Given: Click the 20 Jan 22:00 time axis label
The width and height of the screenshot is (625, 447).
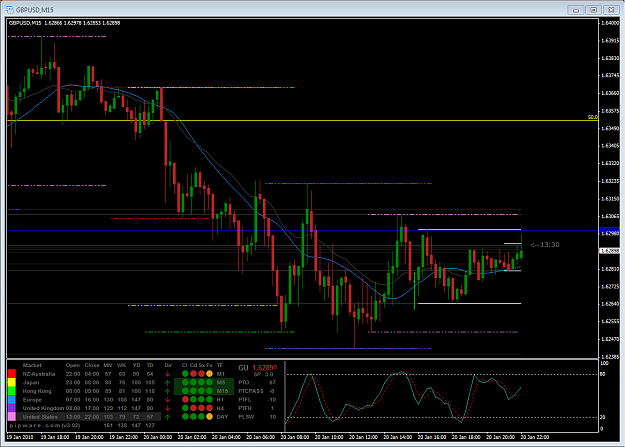Looking at the screenshot, I should tap(535, 437).
